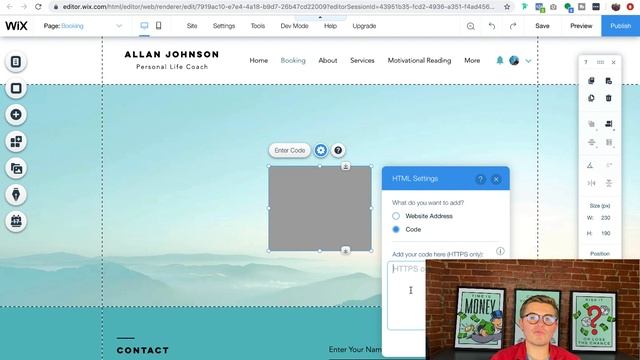Viewport: 640px width, 360px height.
Task: Click the Publish button
Action: pos(620,26)
